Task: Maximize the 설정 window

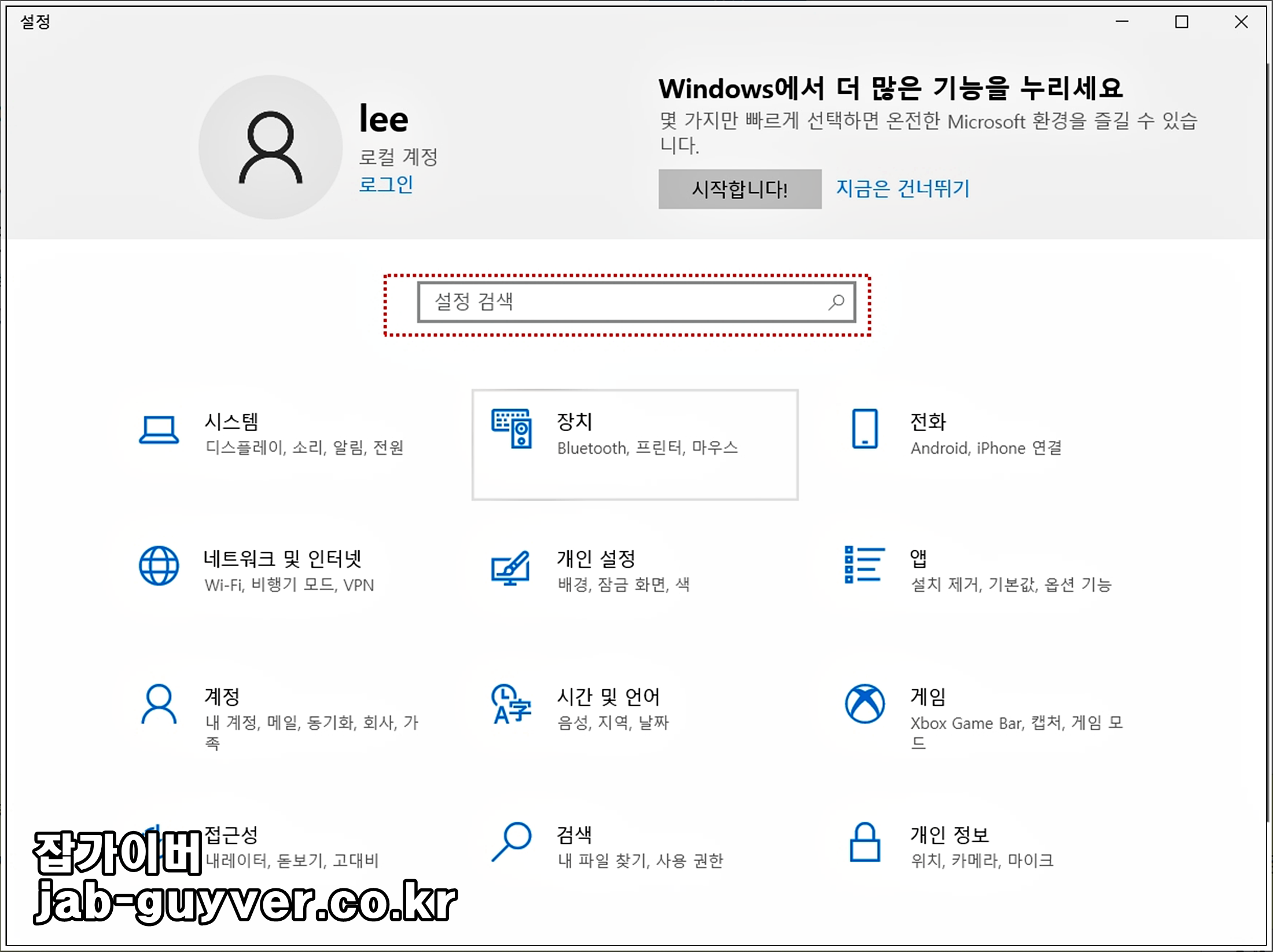Action: click(1182, 22)
